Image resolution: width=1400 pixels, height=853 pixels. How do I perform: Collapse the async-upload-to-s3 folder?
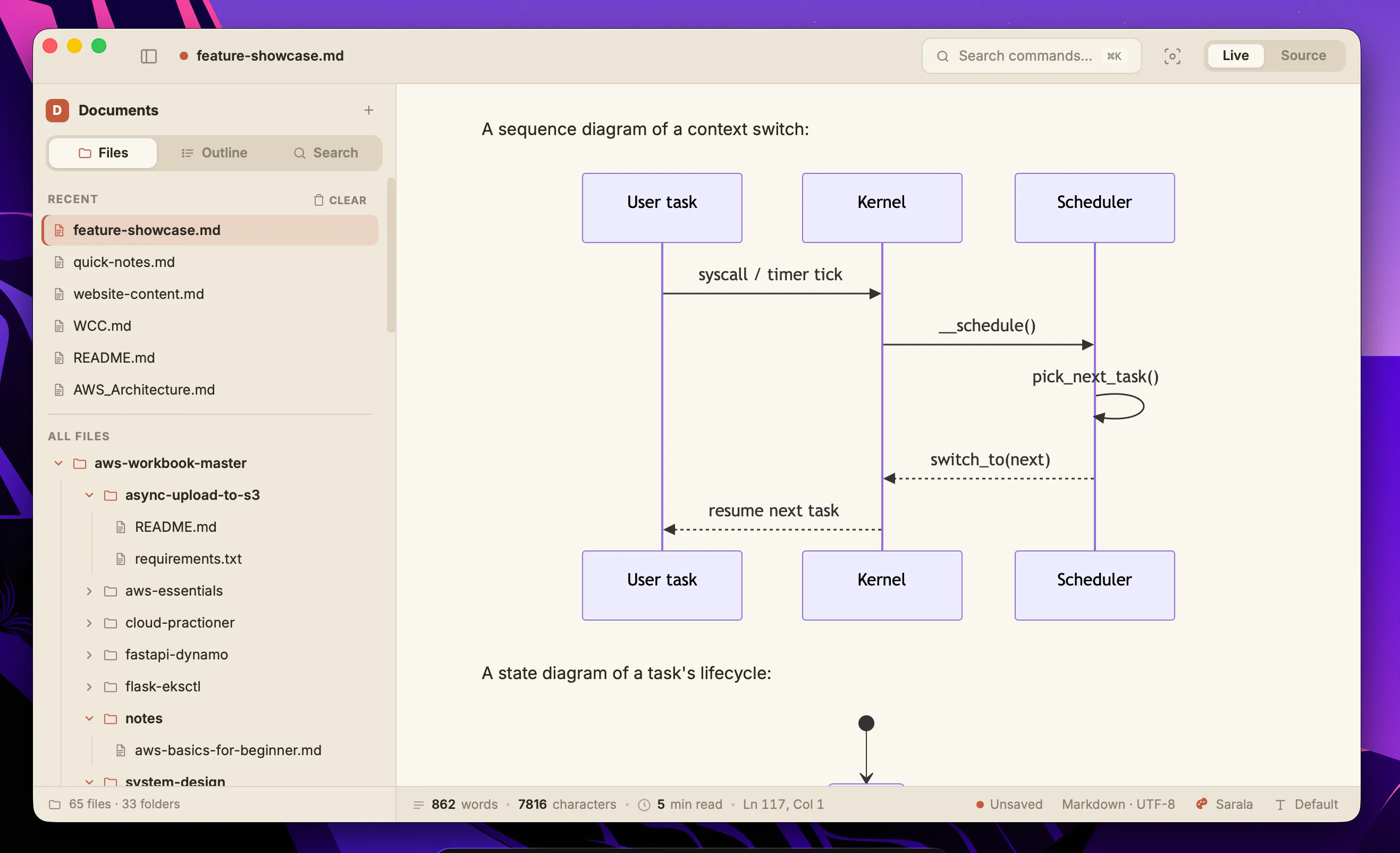89,495
